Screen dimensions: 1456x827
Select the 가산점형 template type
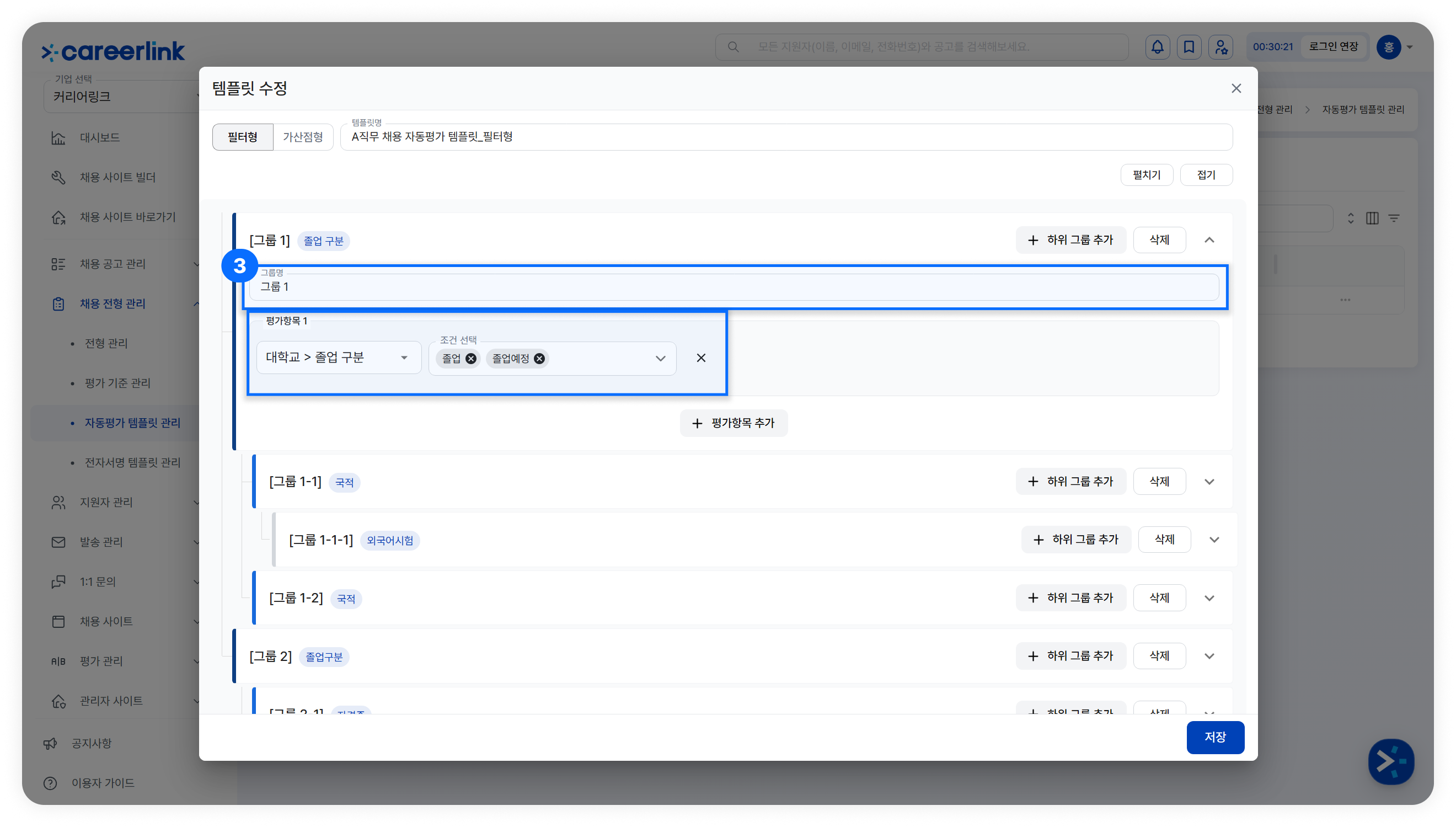303,137
